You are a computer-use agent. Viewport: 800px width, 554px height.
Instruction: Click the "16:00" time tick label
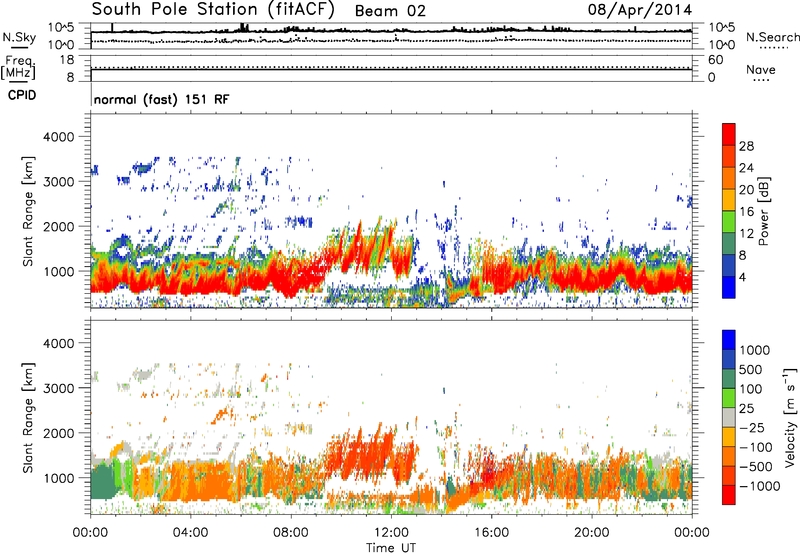click(491, 533)
